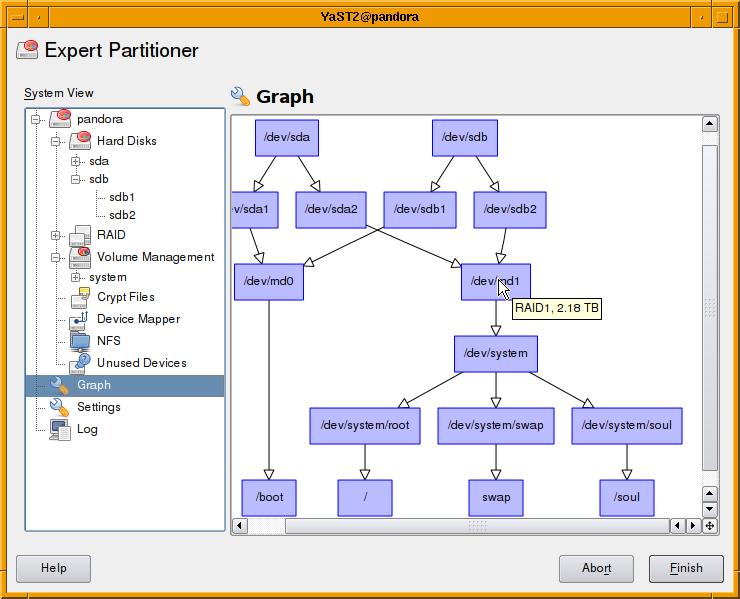The width and height of the screenshot is (740, 599).
Task: Click the /boot mount point node
Action: pyautogui.click(x=269, y=498)
